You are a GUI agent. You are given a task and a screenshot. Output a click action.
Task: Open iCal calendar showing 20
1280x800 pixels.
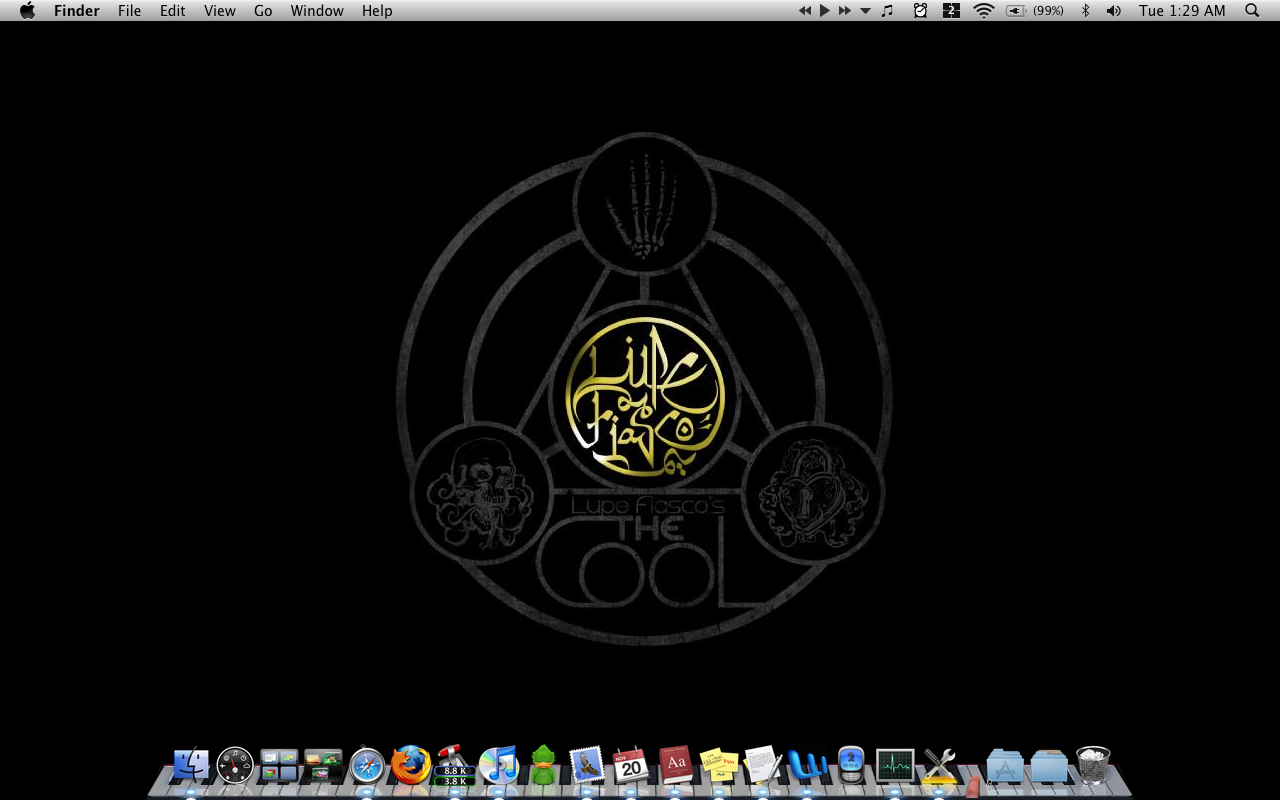pyautogui.click(x=630, y=766)
